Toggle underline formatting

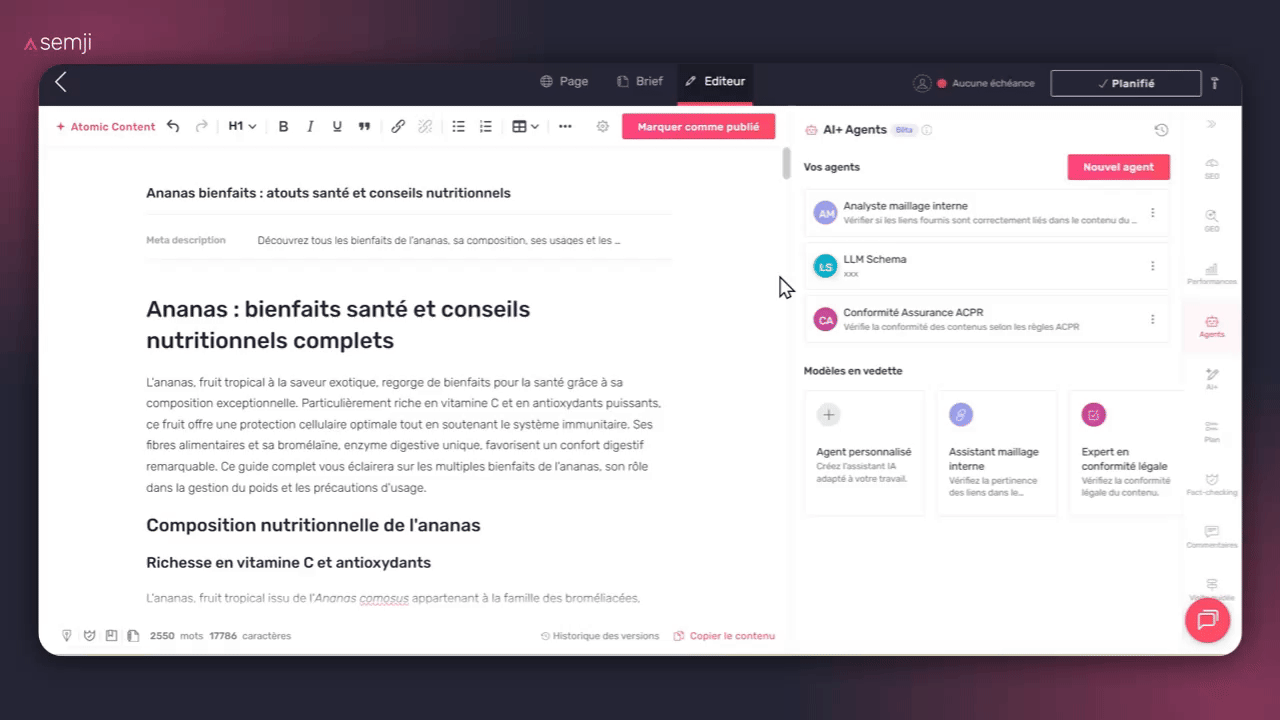click(337, 126)
